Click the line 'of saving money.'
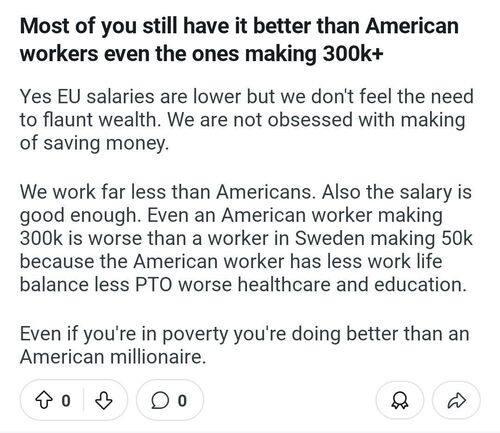This screenshot has width=500, height=433. (x=94, y=143)
